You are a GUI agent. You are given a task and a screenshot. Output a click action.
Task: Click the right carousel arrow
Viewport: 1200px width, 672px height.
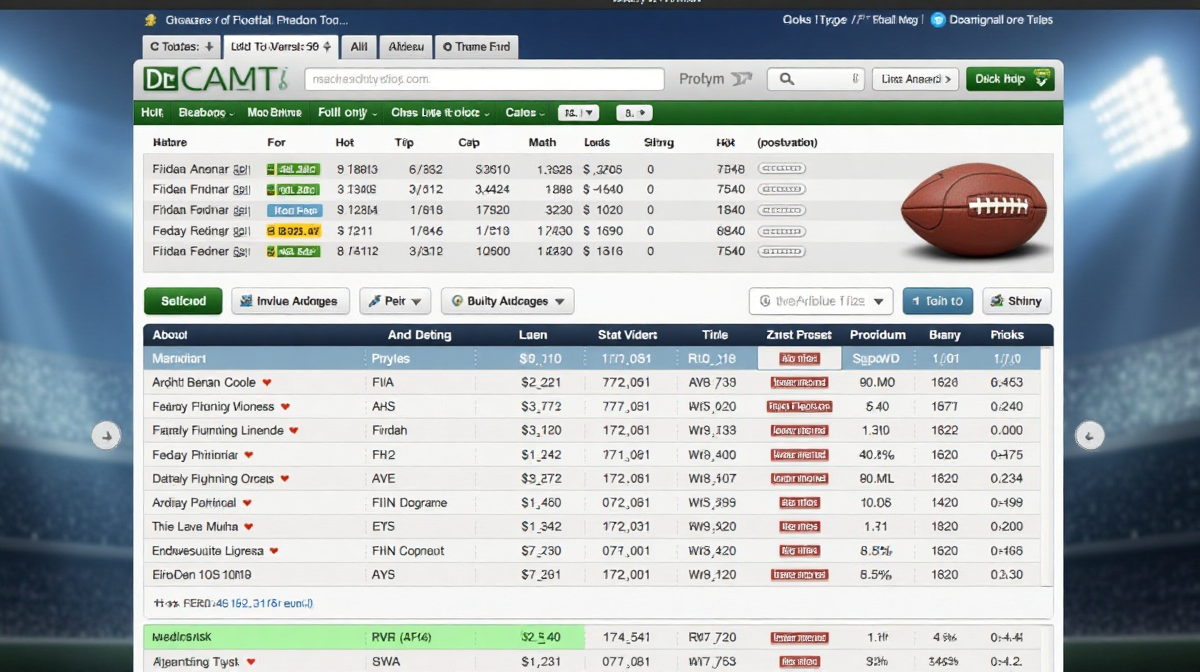tap(1089, 435)
